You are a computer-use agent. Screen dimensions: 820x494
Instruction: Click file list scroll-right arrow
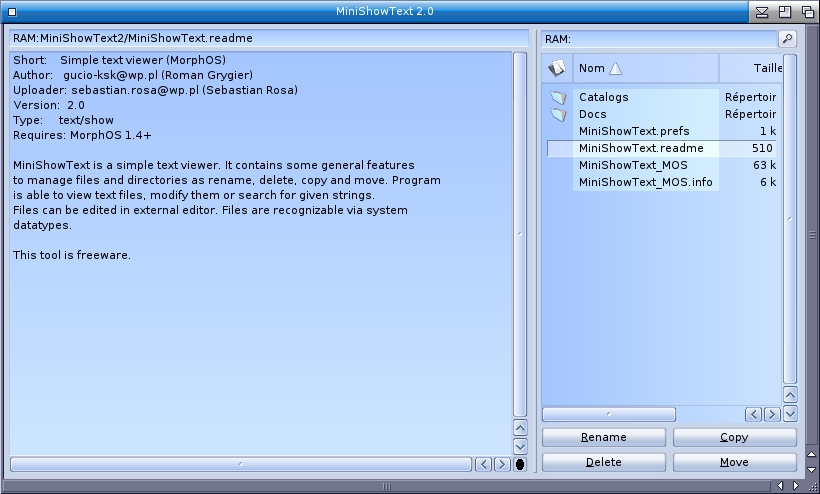[772, 414]
